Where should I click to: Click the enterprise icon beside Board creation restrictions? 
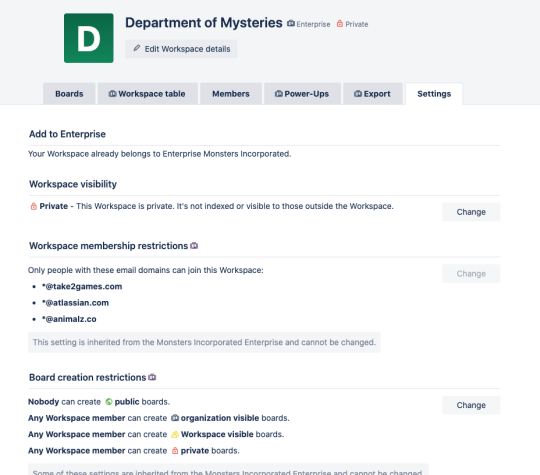pos(152,377)
